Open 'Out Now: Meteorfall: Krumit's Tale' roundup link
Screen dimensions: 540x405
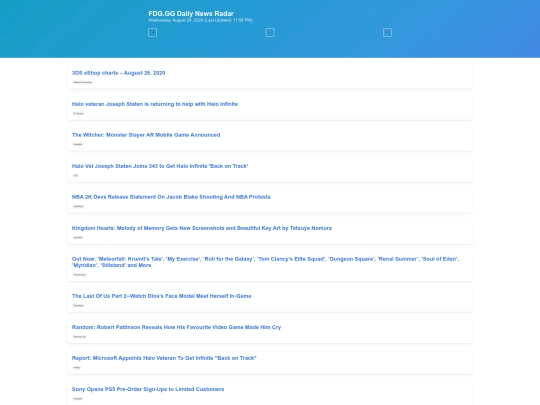(266, 262)
